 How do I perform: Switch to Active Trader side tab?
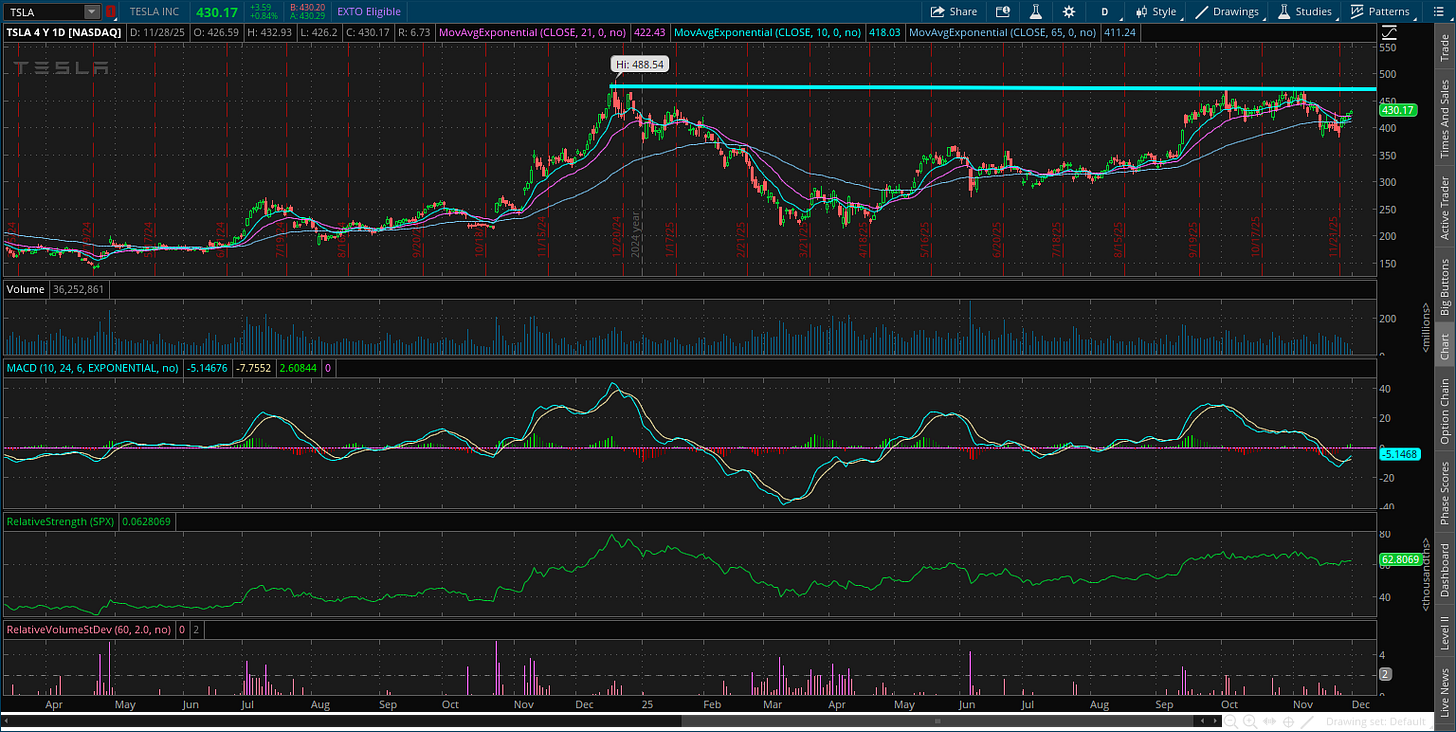[1443, 208]
